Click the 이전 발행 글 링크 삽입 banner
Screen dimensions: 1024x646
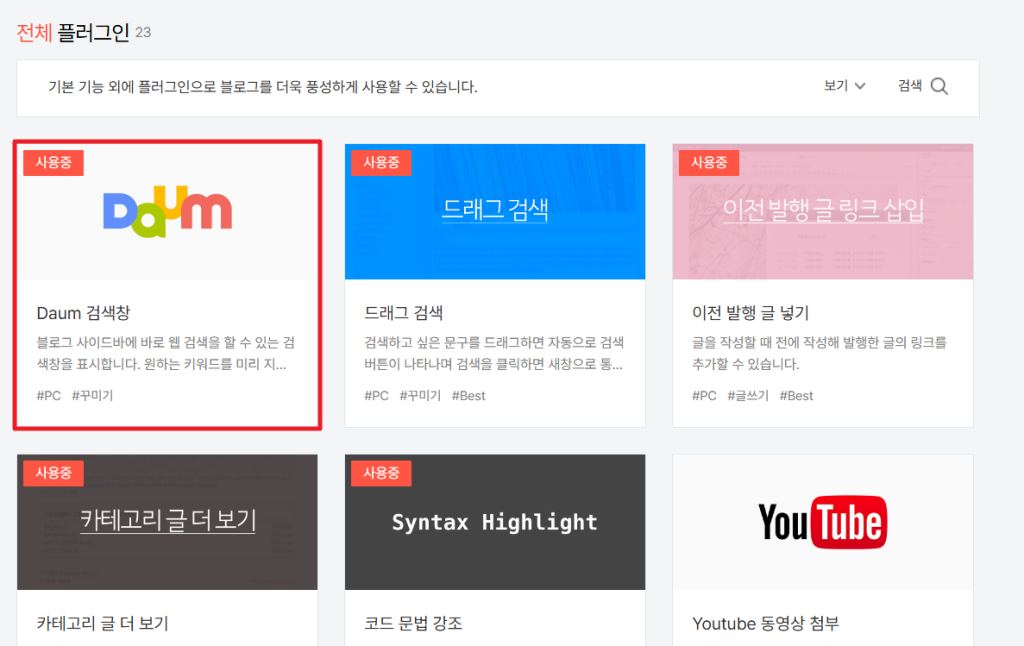click(822, 211)
